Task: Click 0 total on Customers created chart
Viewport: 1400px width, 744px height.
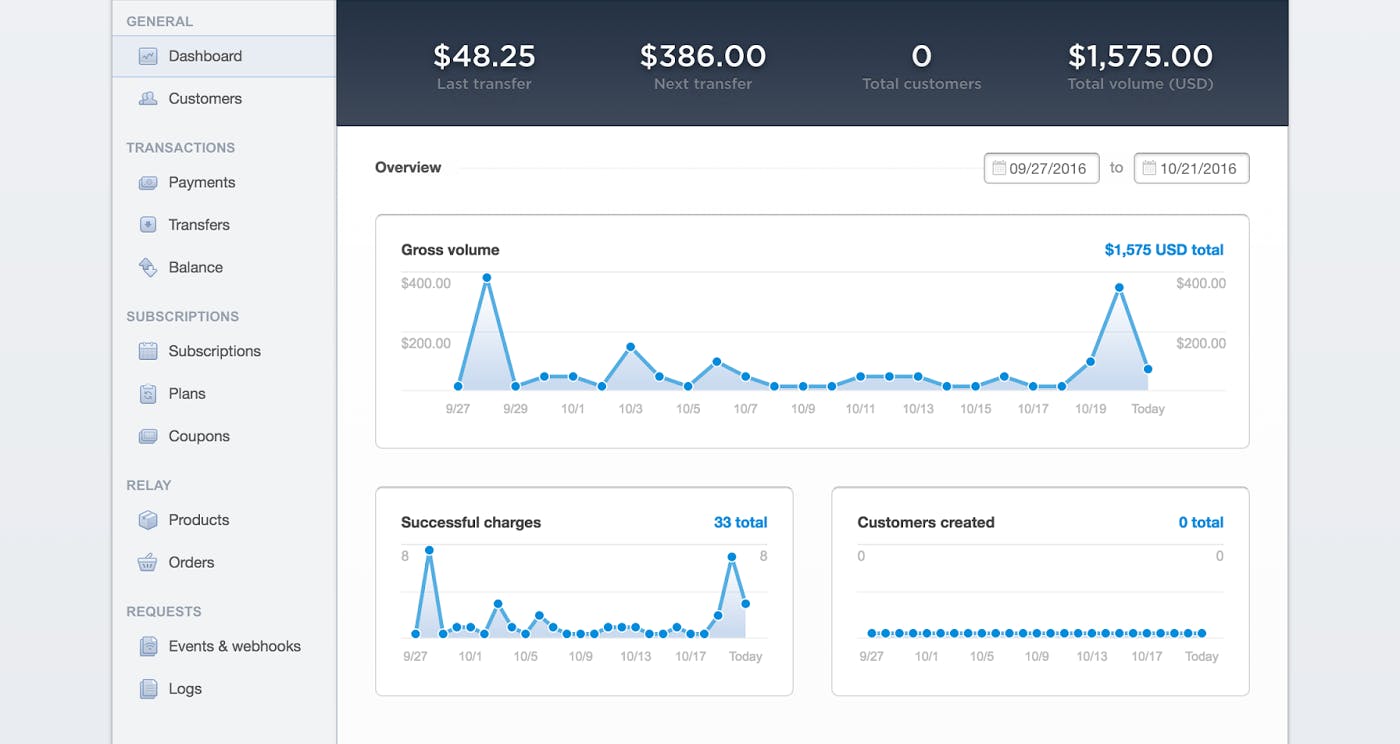Action: pos(1201,521)
